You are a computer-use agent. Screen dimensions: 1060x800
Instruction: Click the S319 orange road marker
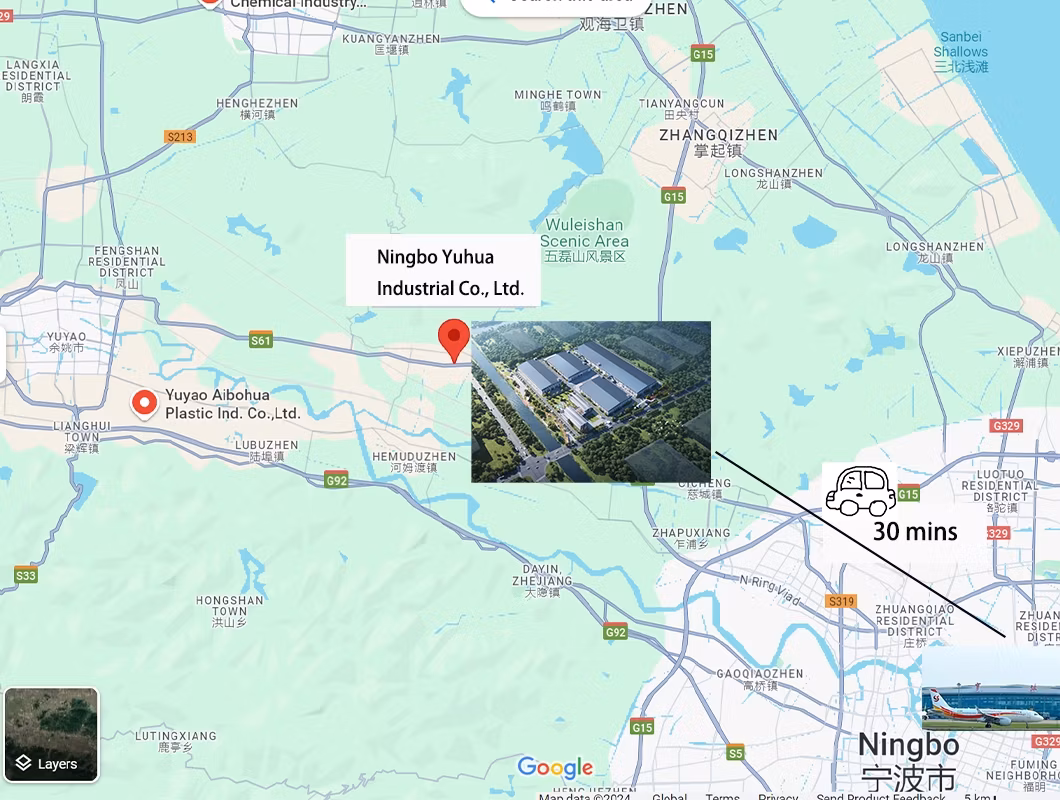[842, 601]
